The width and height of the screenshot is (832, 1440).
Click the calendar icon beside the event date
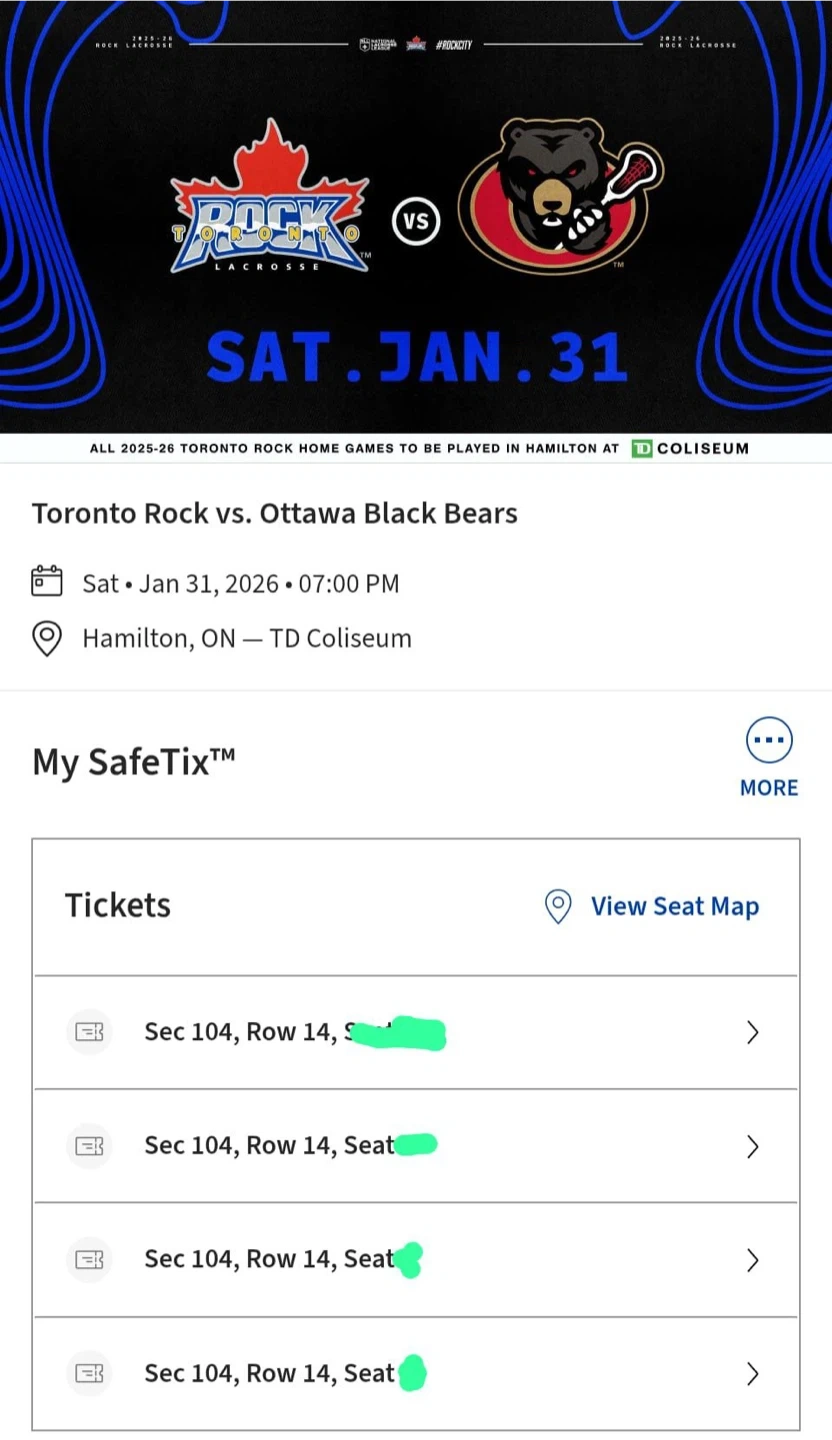(47, 582)
